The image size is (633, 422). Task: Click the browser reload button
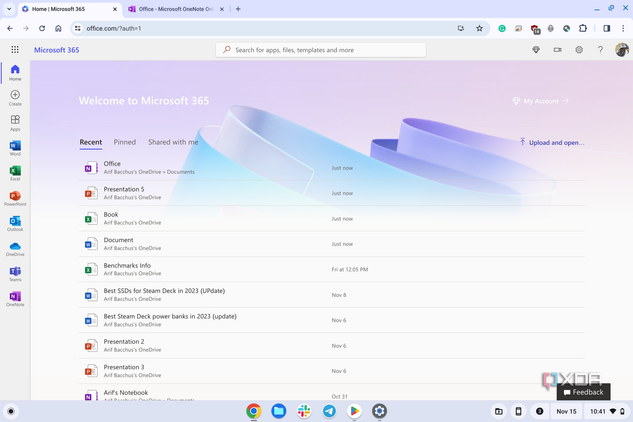click(x=42, y=28)
